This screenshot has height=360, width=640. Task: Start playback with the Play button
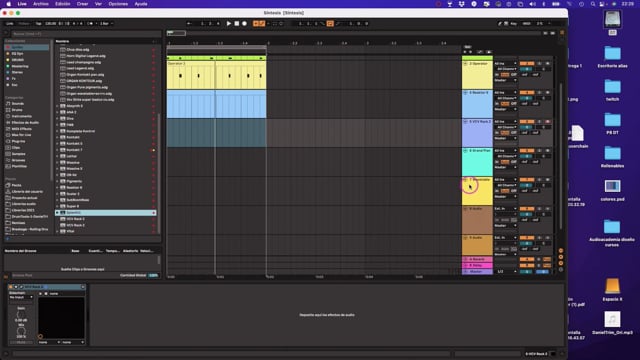click(229, 24)
